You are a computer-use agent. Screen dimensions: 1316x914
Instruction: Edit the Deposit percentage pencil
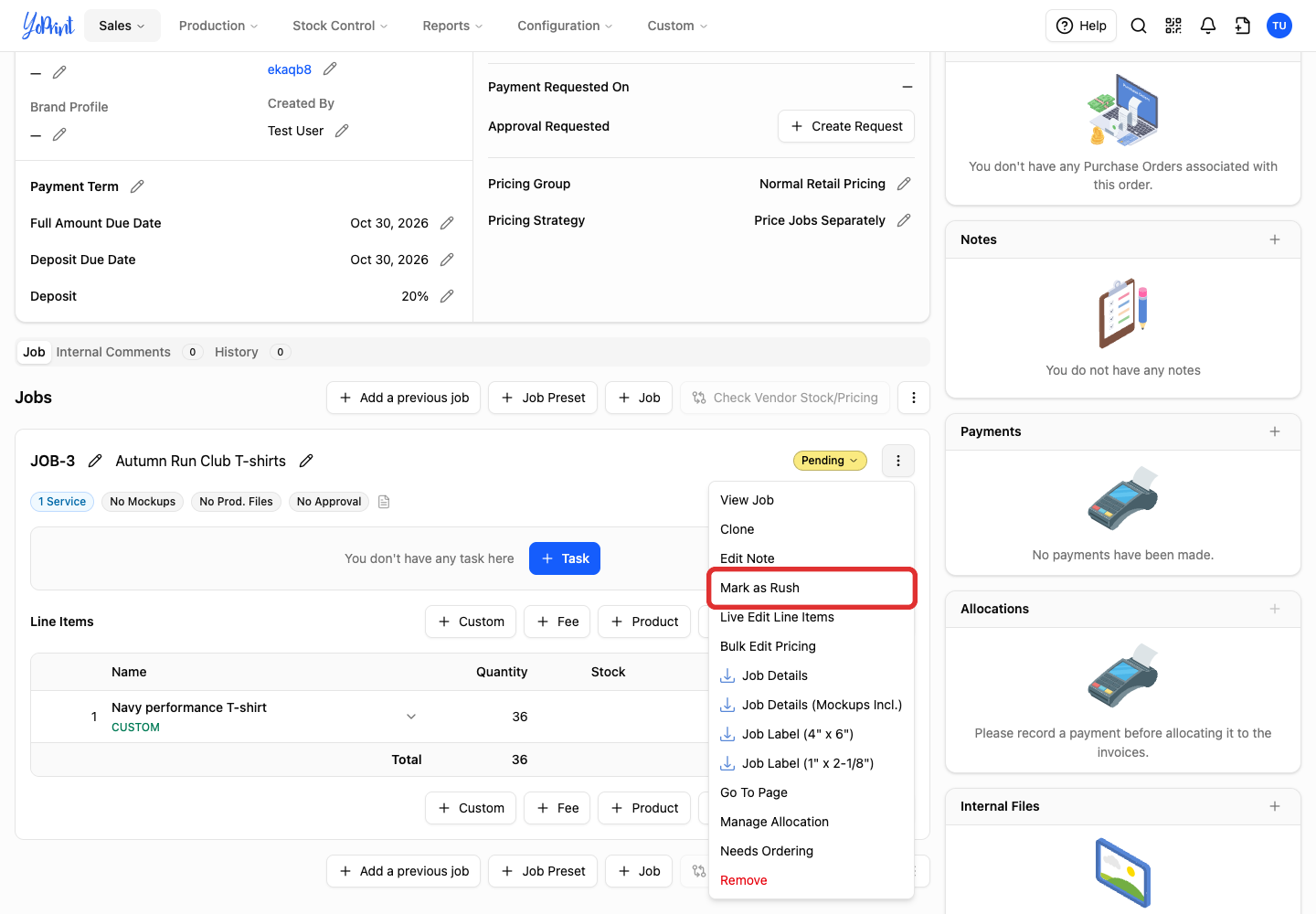tap(447, 296)
